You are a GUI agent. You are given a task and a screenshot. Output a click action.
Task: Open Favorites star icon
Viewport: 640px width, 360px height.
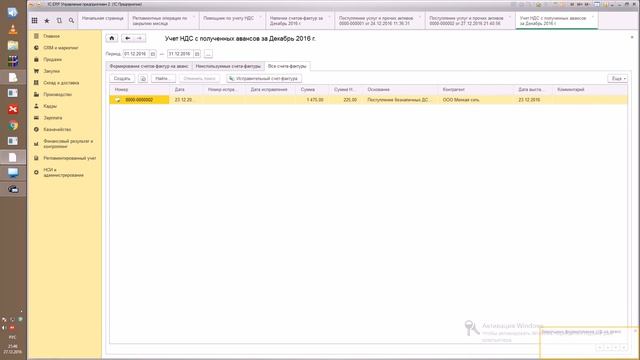pyautogui.click(x=47, y=20)
